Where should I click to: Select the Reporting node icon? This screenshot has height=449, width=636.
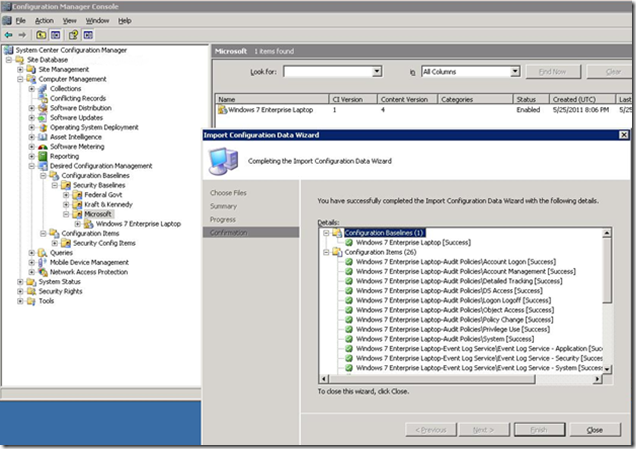(42, 156)
